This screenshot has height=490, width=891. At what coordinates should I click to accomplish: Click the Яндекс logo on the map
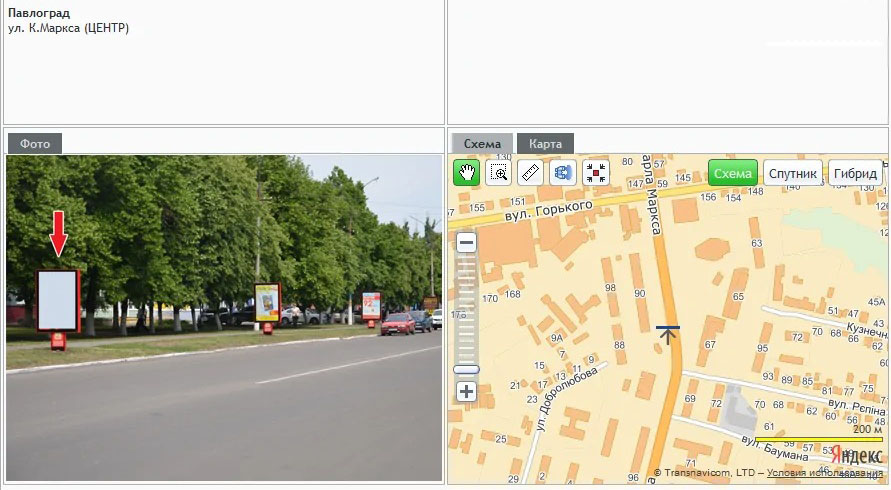click(x=855, y=454)
